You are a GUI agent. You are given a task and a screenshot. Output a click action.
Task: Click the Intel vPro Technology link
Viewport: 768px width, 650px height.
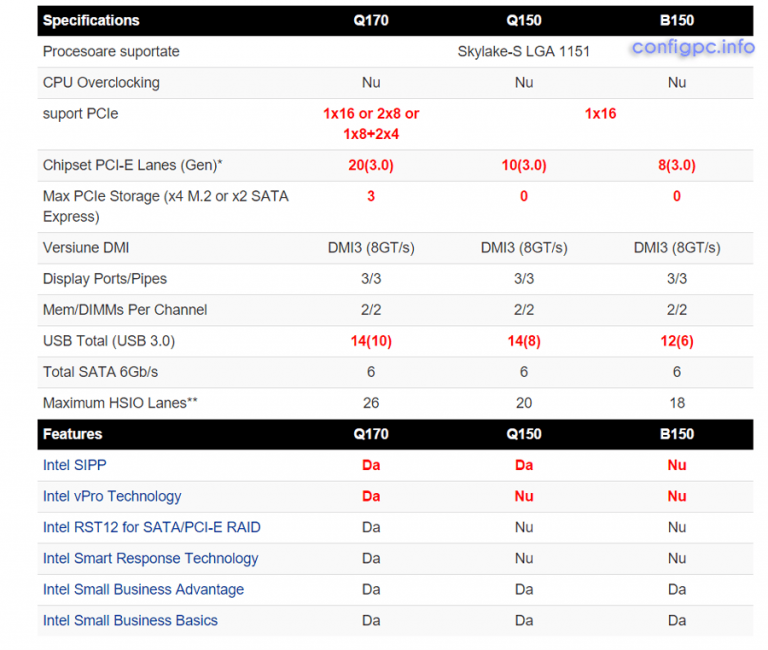coord(112,496)
